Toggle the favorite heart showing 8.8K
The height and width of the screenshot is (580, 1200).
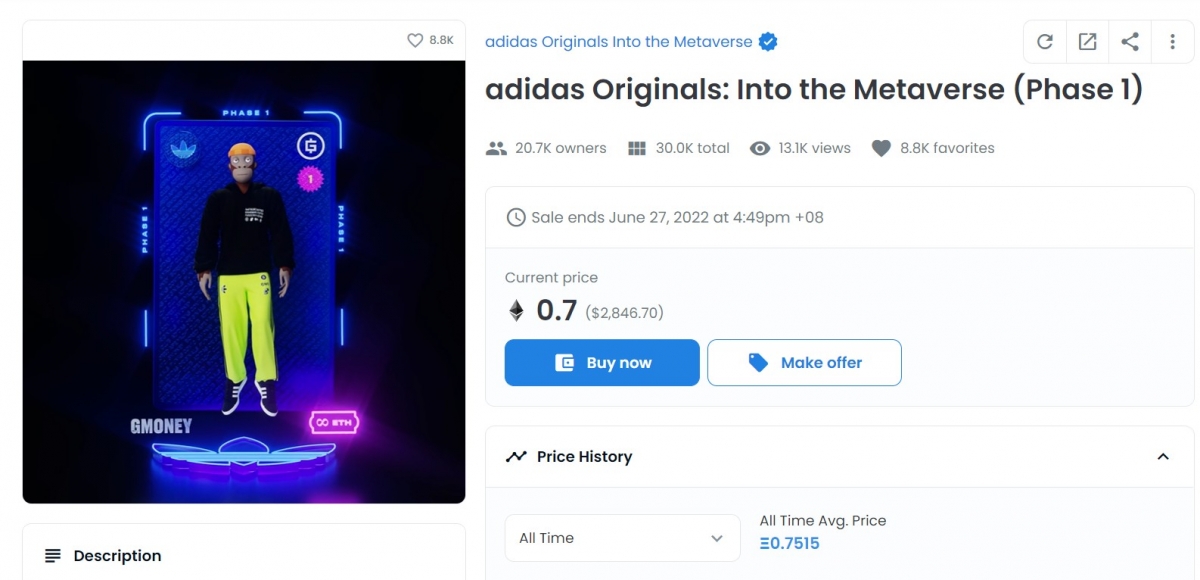click(414, 40)
